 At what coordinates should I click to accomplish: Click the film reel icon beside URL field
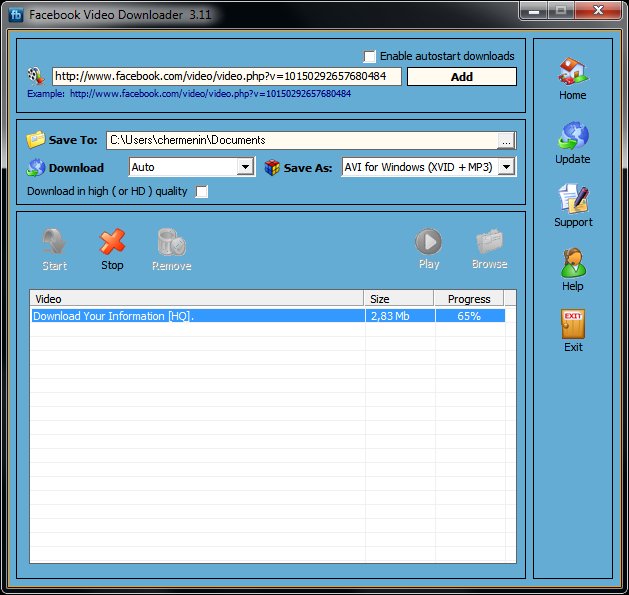click(36, 76)
